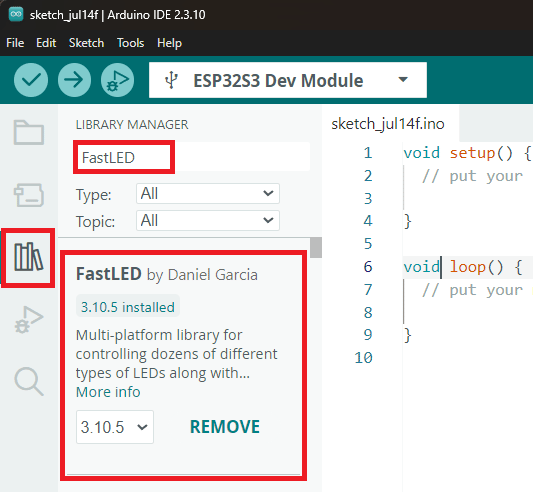The image size is (533, 492).
Task: Open the Help menu
Action: tap(169, 43)
